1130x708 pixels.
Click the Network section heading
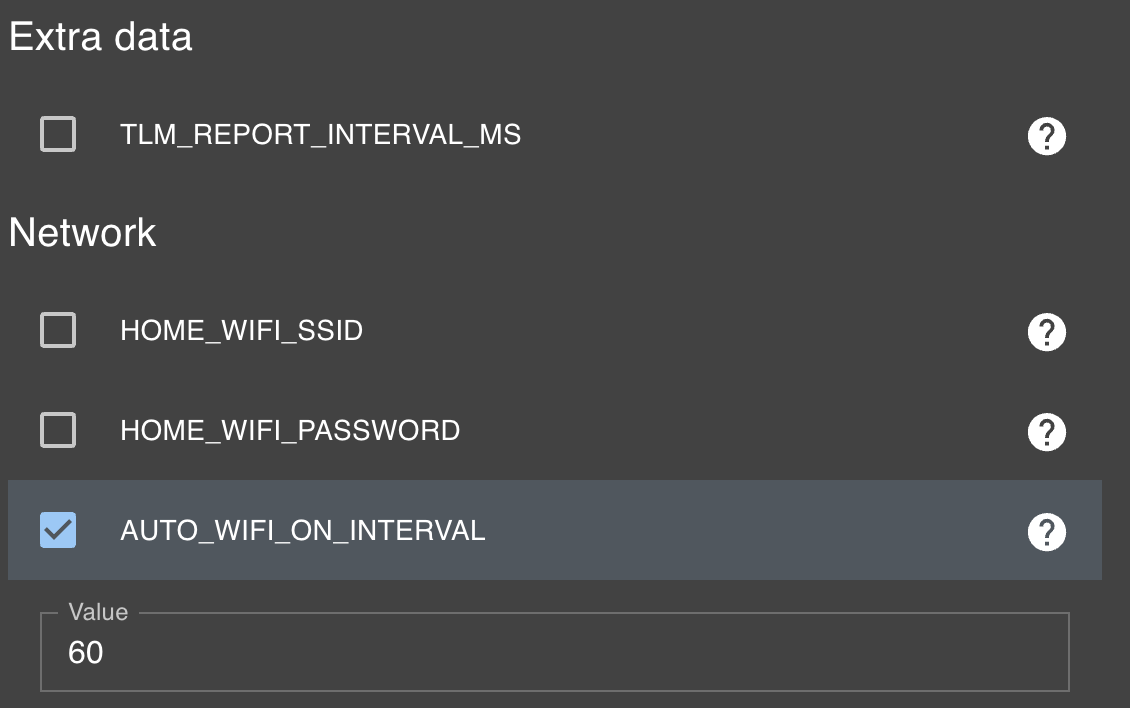coord(82,232)
